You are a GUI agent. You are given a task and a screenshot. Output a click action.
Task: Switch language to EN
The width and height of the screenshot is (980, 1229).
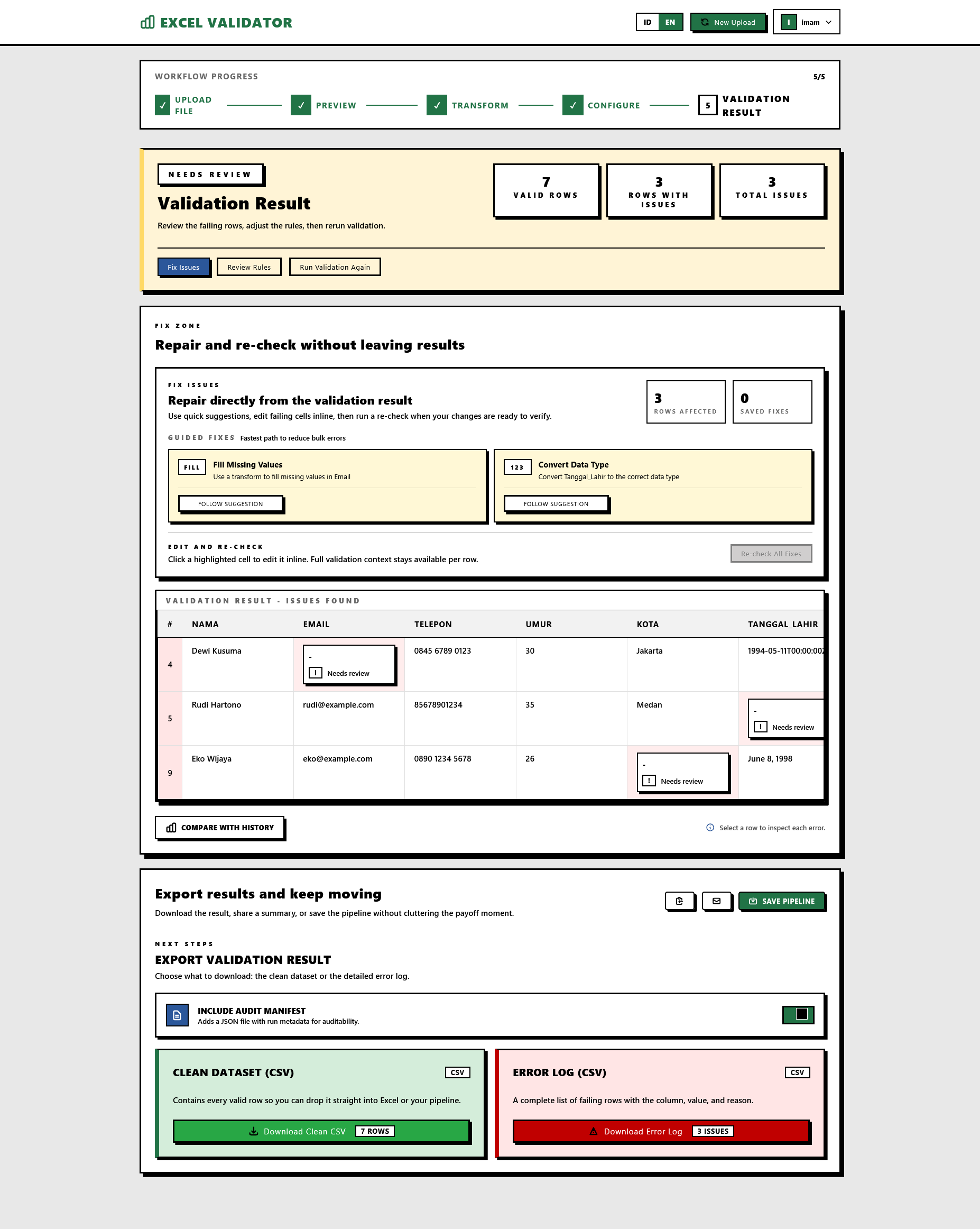pyautogui.click(x=670, y=22)
